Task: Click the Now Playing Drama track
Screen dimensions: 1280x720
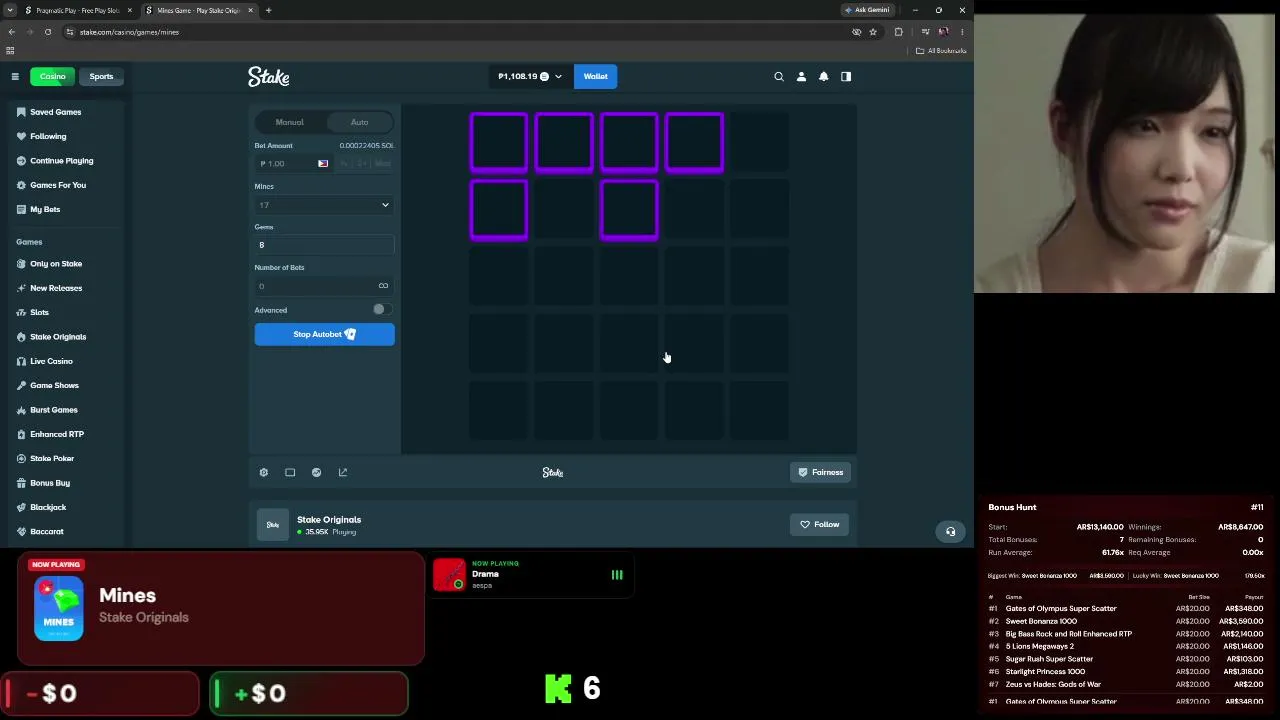Action: pos(532,575)
